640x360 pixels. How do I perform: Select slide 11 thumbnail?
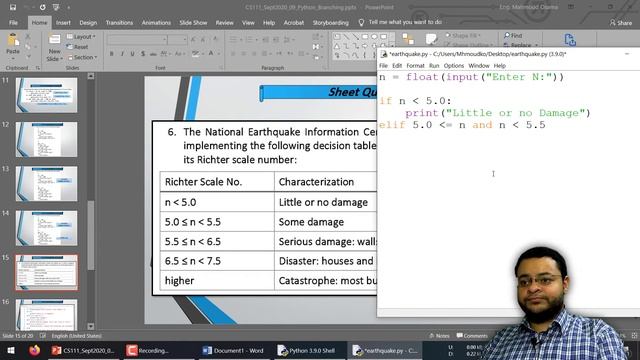(47, 95)
